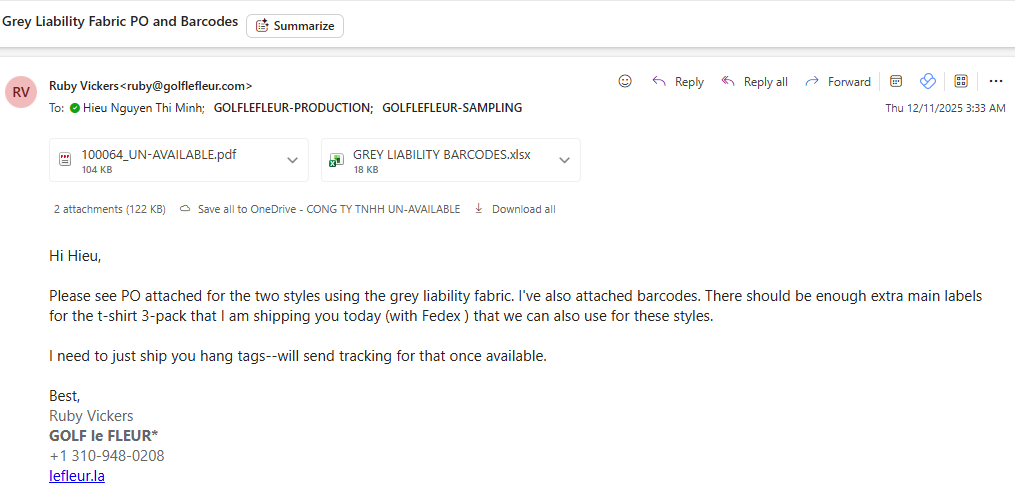Image resolution: width=1015 pixels, height=499 pixels.
Task: Save all attachments to OneDrive
Action: [320, 209]
